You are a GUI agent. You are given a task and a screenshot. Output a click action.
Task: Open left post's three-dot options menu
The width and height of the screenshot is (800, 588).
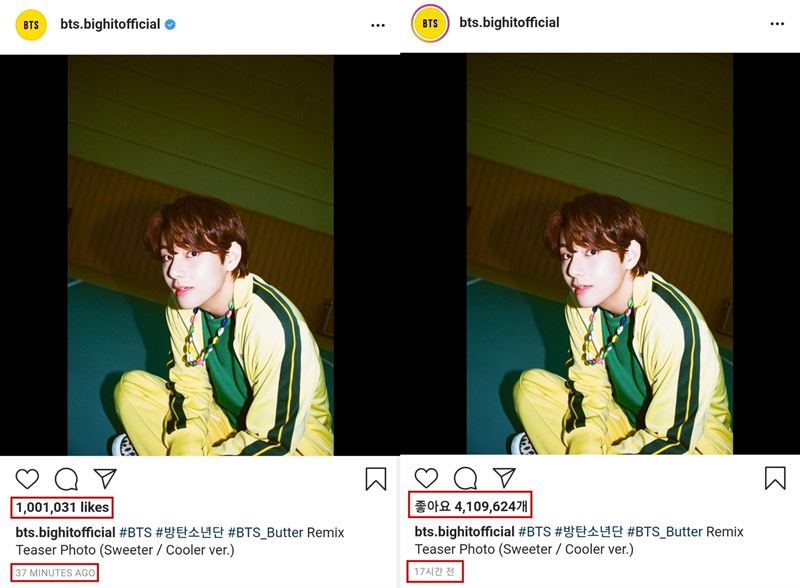378,25
